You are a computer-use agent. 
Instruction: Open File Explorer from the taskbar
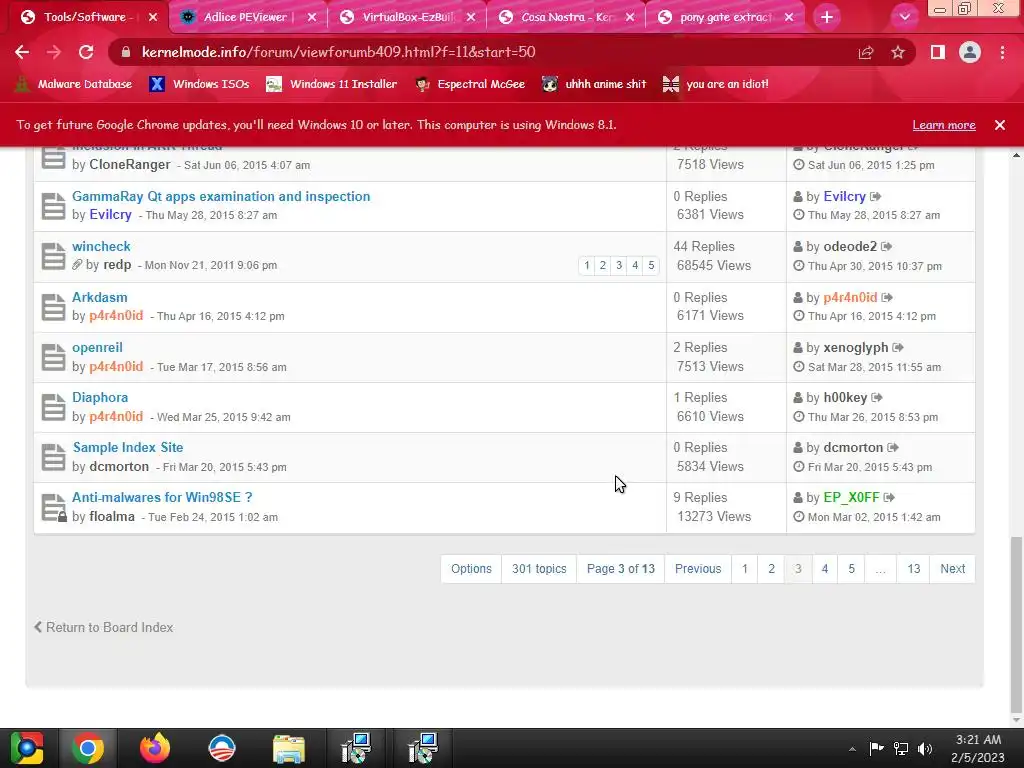(288, 748)
